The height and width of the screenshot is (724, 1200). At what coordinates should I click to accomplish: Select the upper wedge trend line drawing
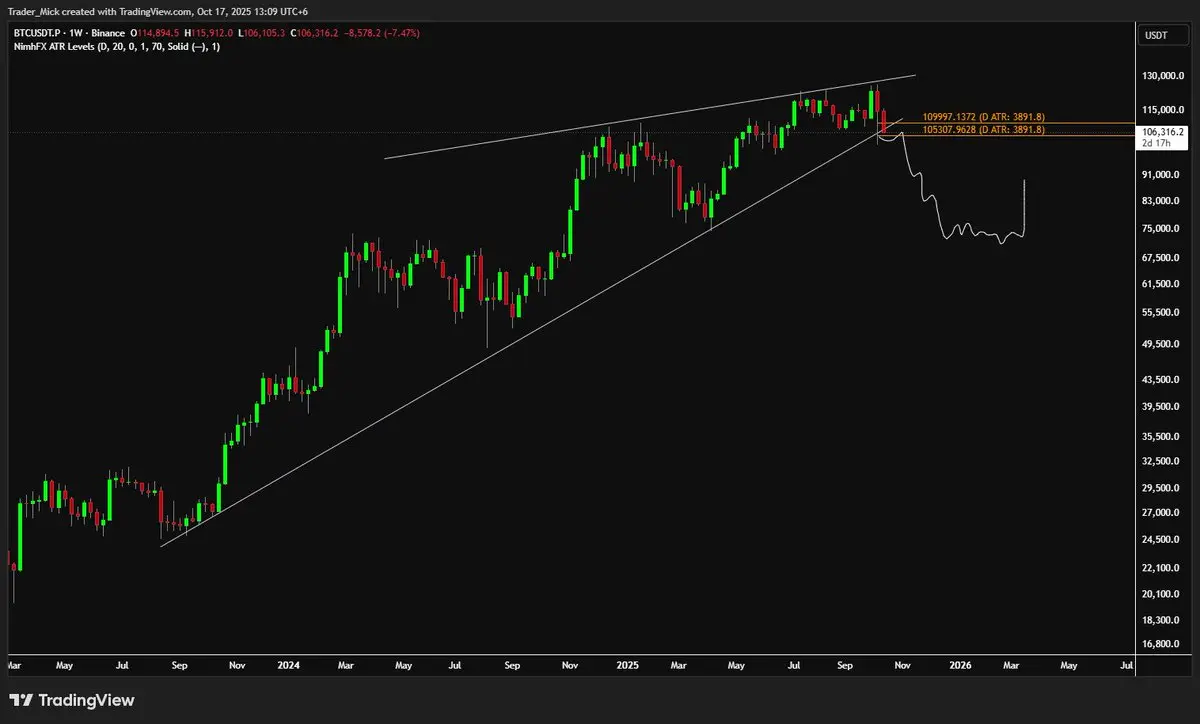pyautogui.click(x=650, y=116)
